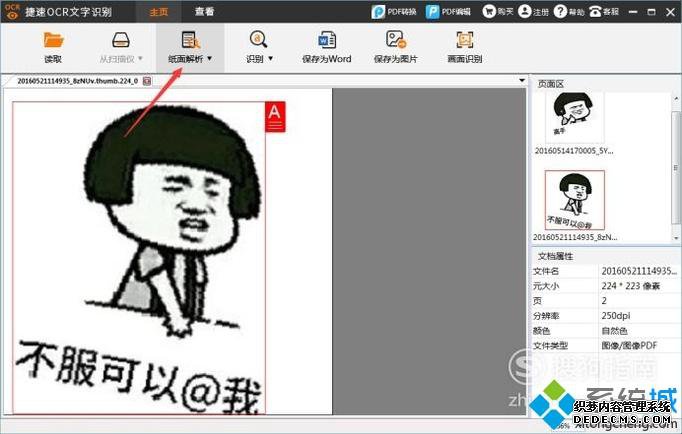Image resolution: width=682 pixels, height=434 pixels.
Task: Click the 颜色 value 自然色
Action: (x=614, y=331)
